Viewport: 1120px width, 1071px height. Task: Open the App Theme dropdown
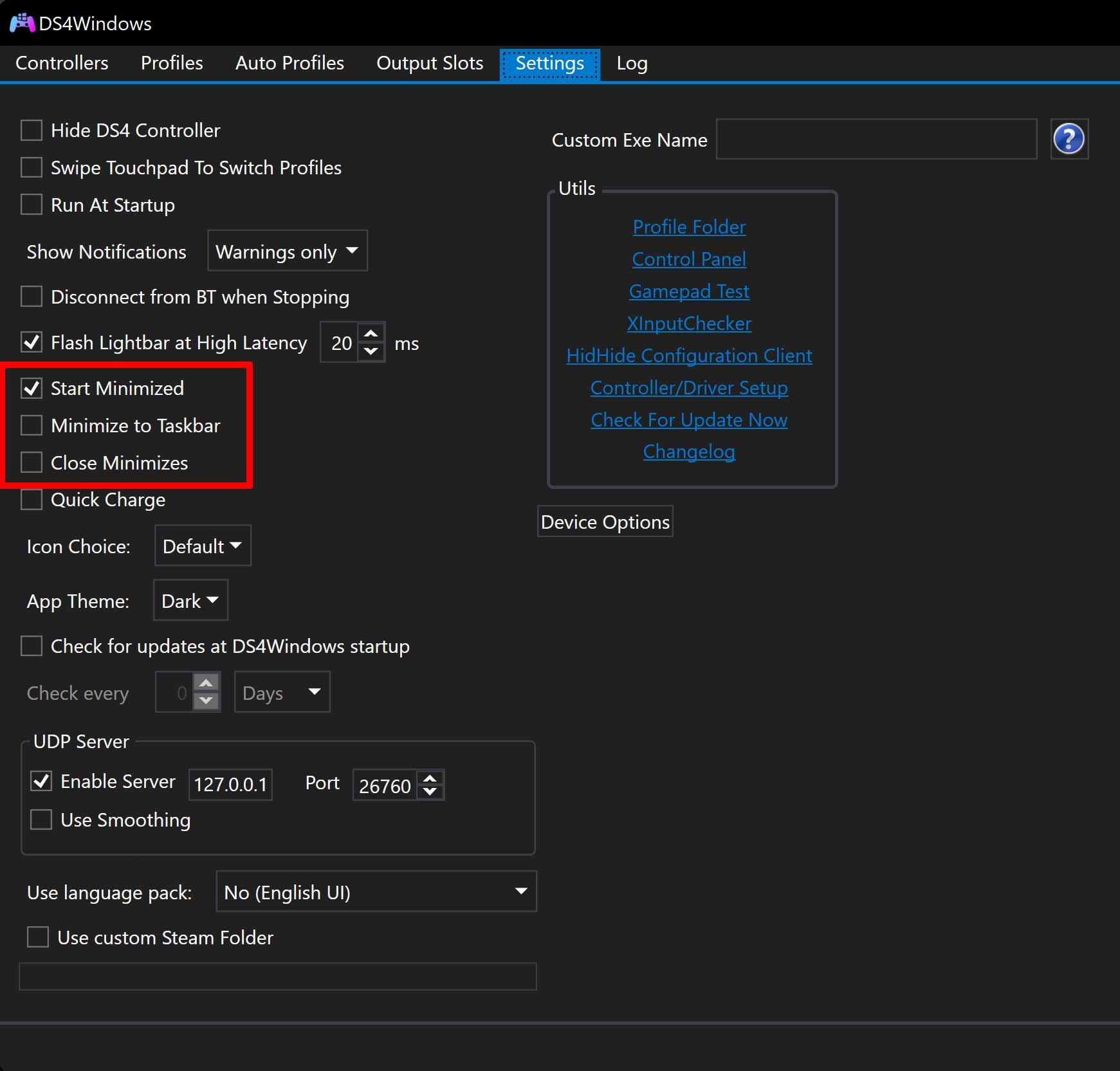click(x=190, y=601)
